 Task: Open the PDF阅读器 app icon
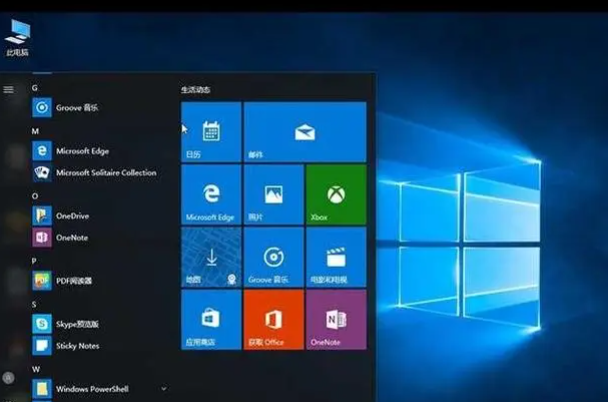42,281
